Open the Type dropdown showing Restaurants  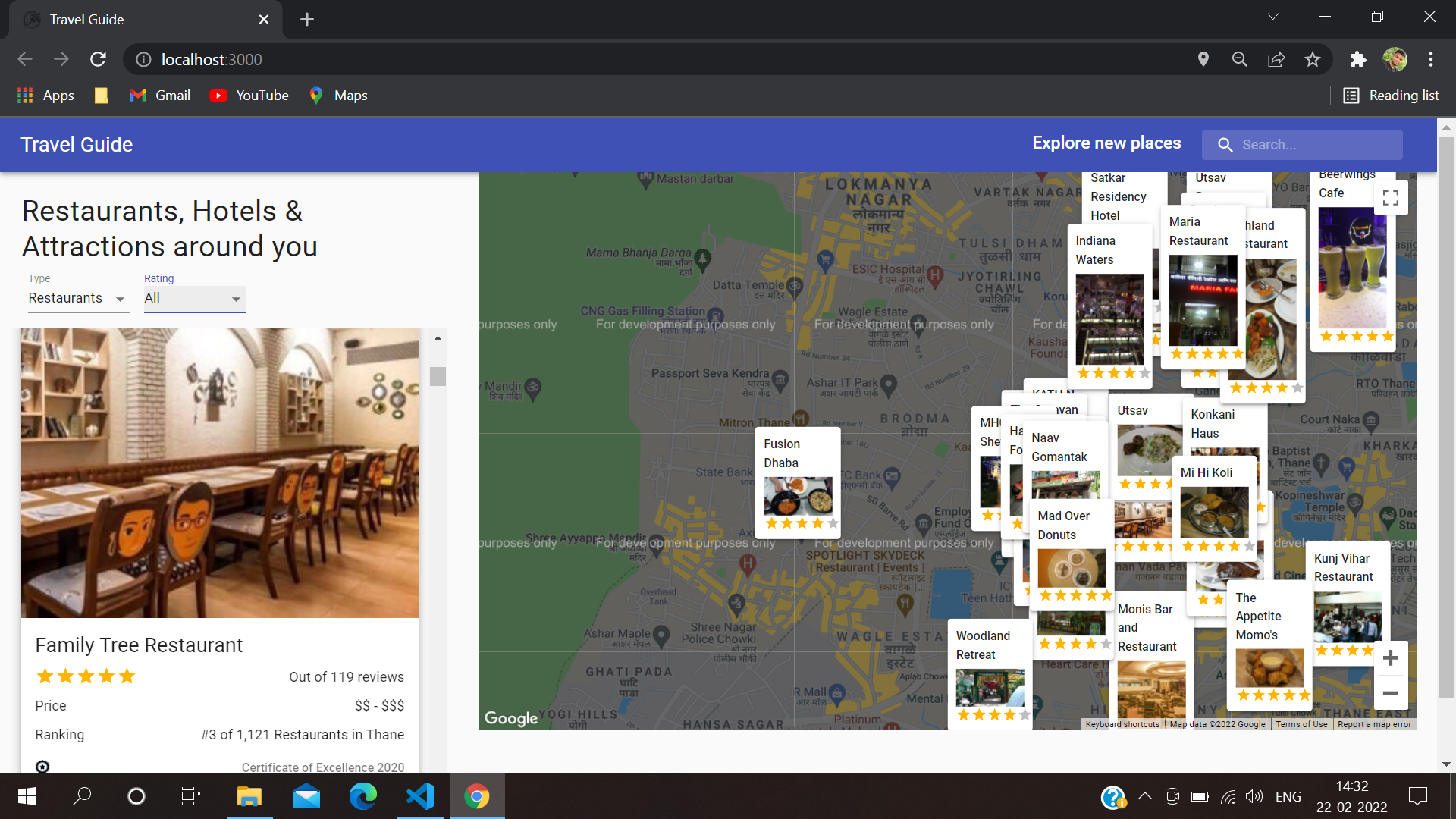(78, 299)
